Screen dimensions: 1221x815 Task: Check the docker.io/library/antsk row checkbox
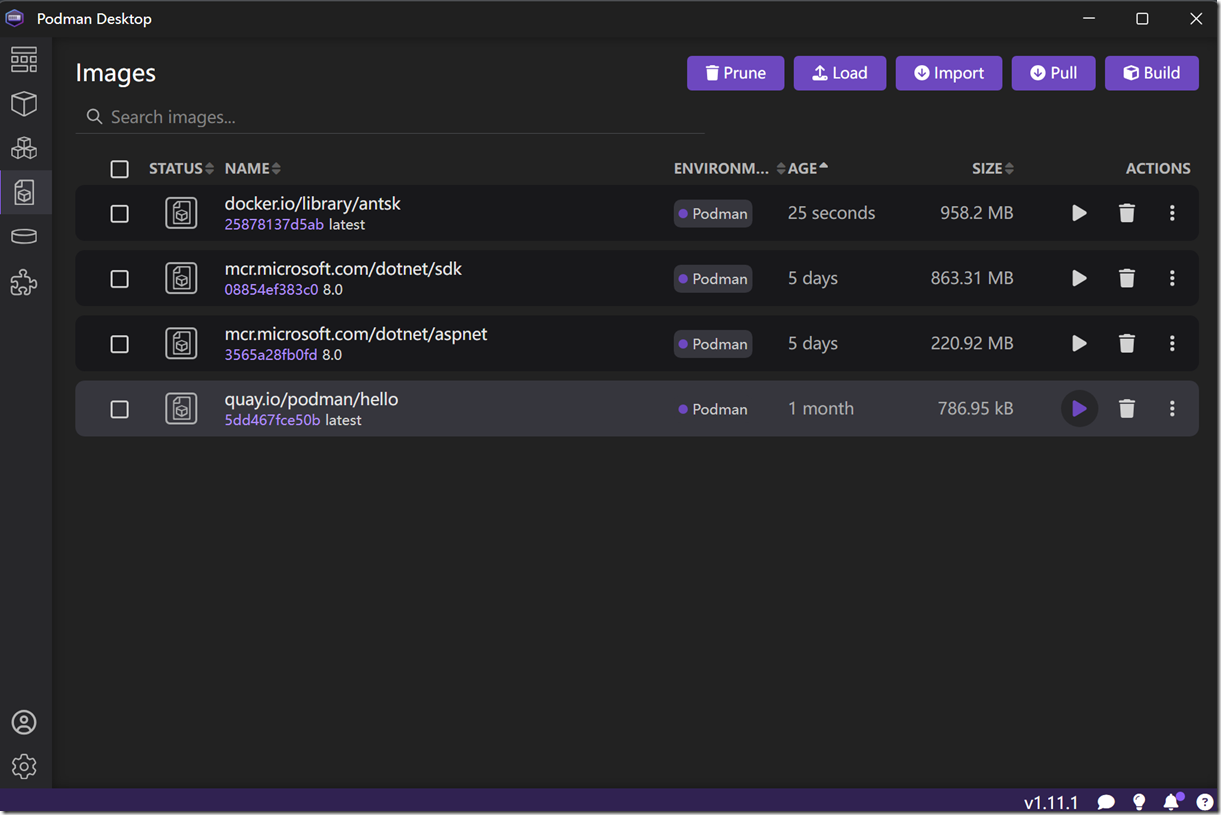click(119, 213)
